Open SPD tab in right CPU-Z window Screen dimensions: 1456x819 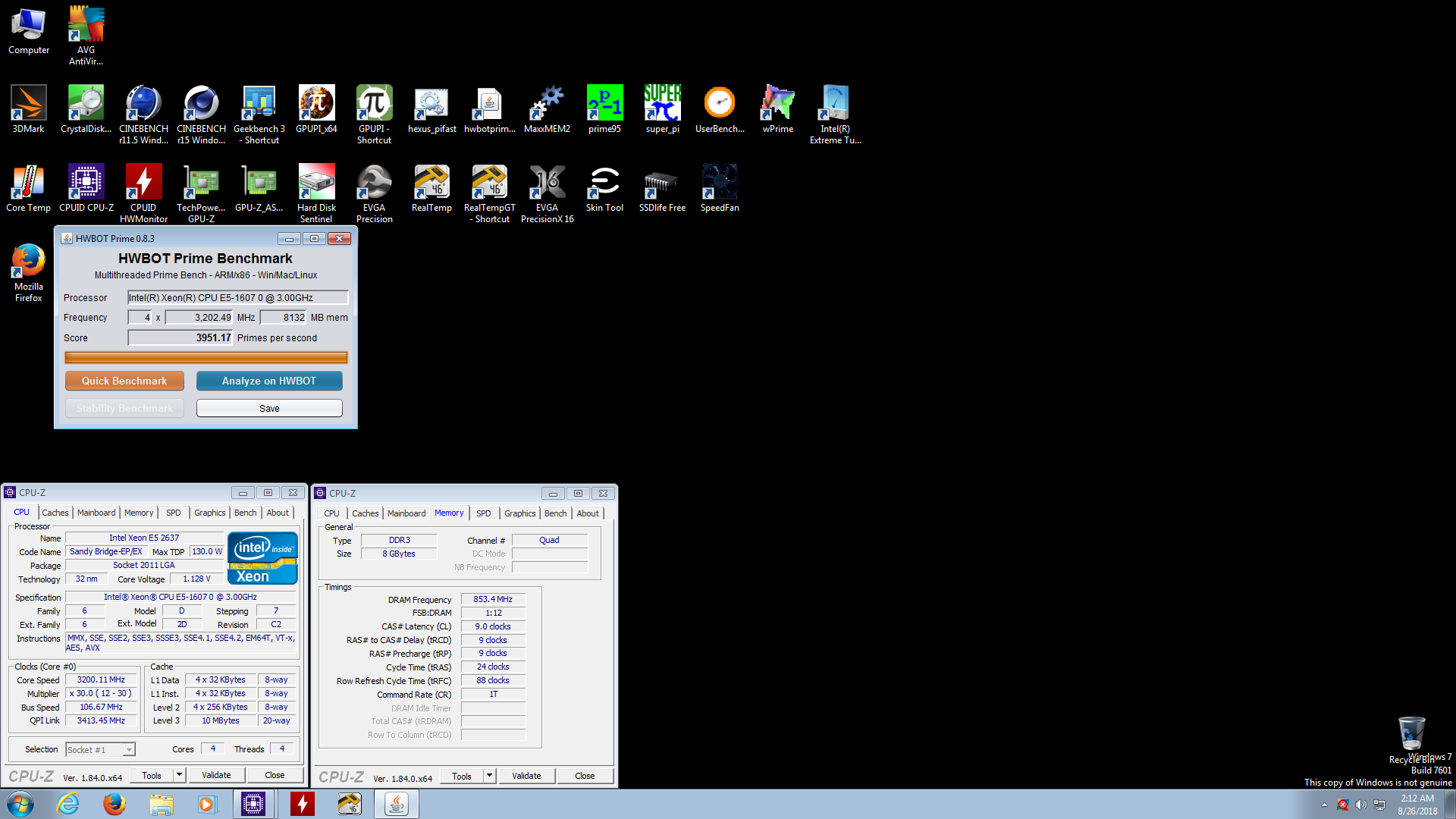[483, 513]
